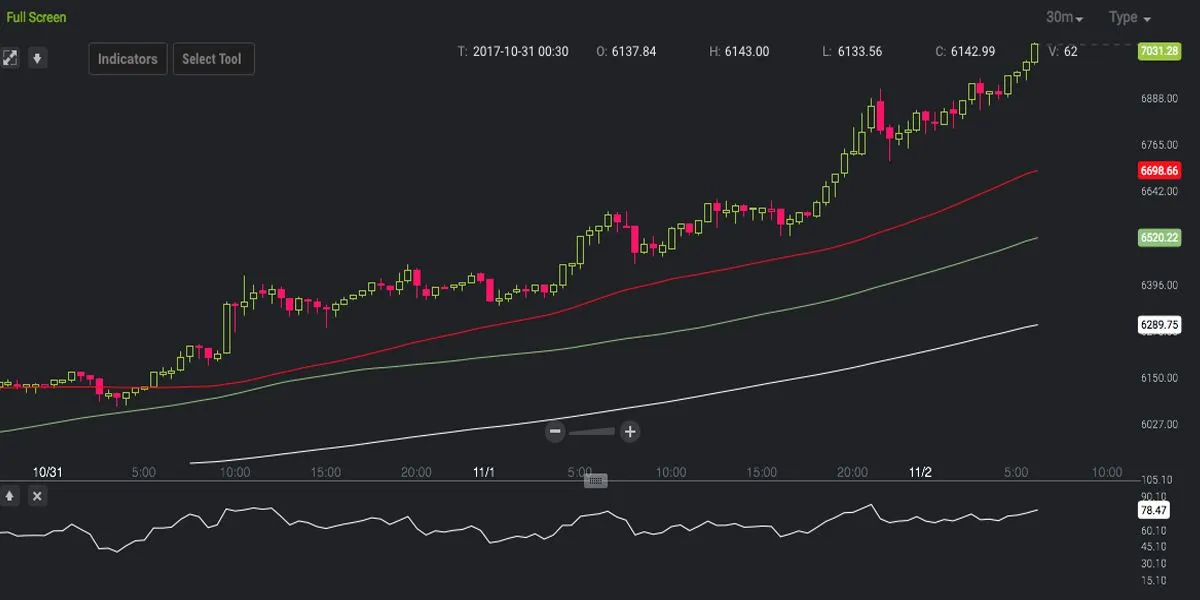This screenshot has height=600, width=1200.
Task: Open the Select Tool button
Action: pos(212,59)
